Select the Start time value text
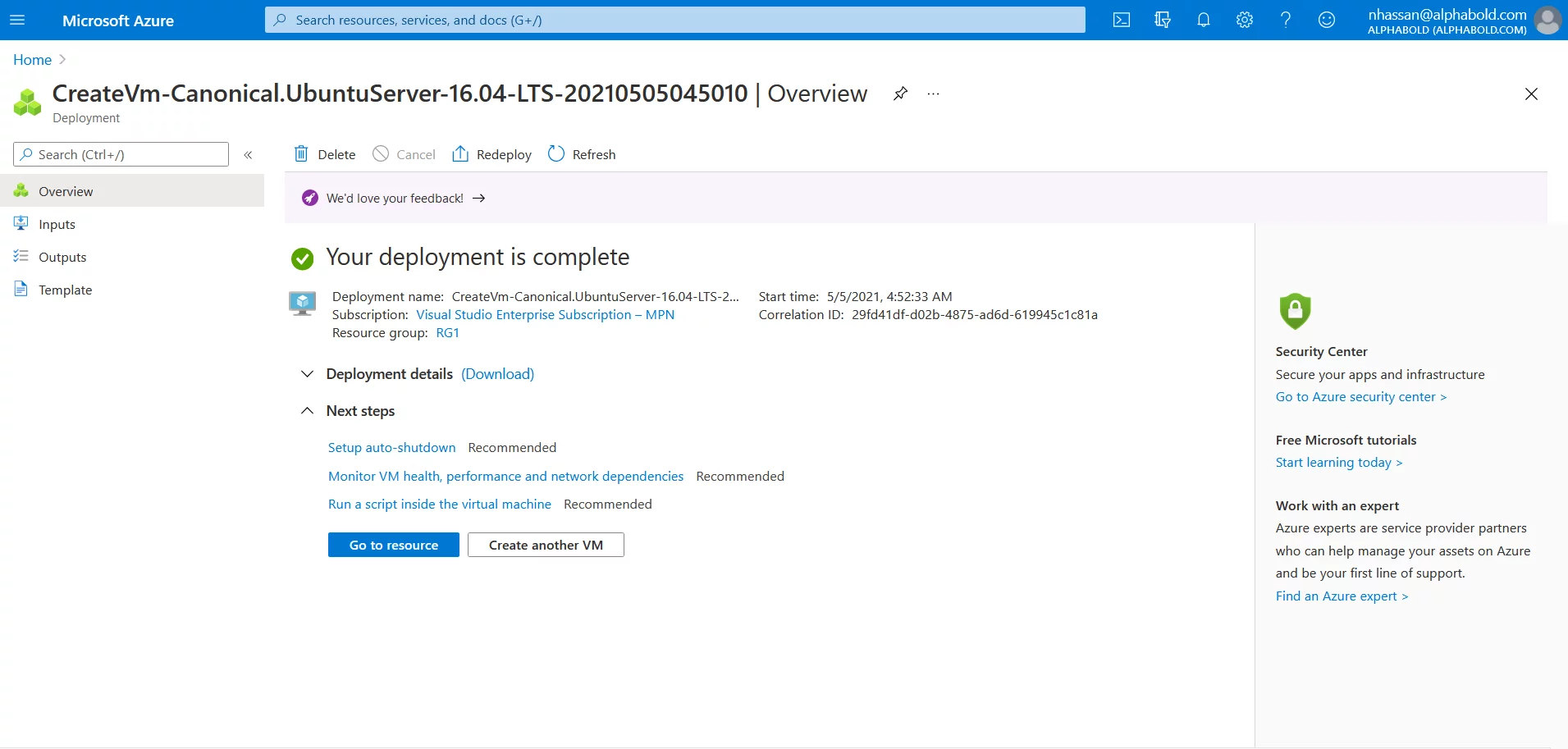 889,297
